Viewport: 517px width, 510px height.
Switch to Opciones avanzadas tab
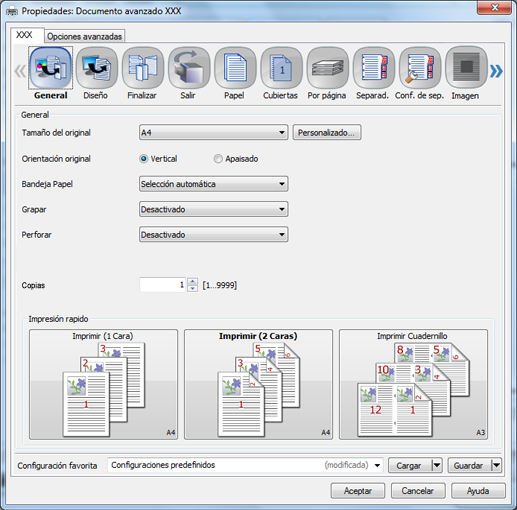pos(84,36)
